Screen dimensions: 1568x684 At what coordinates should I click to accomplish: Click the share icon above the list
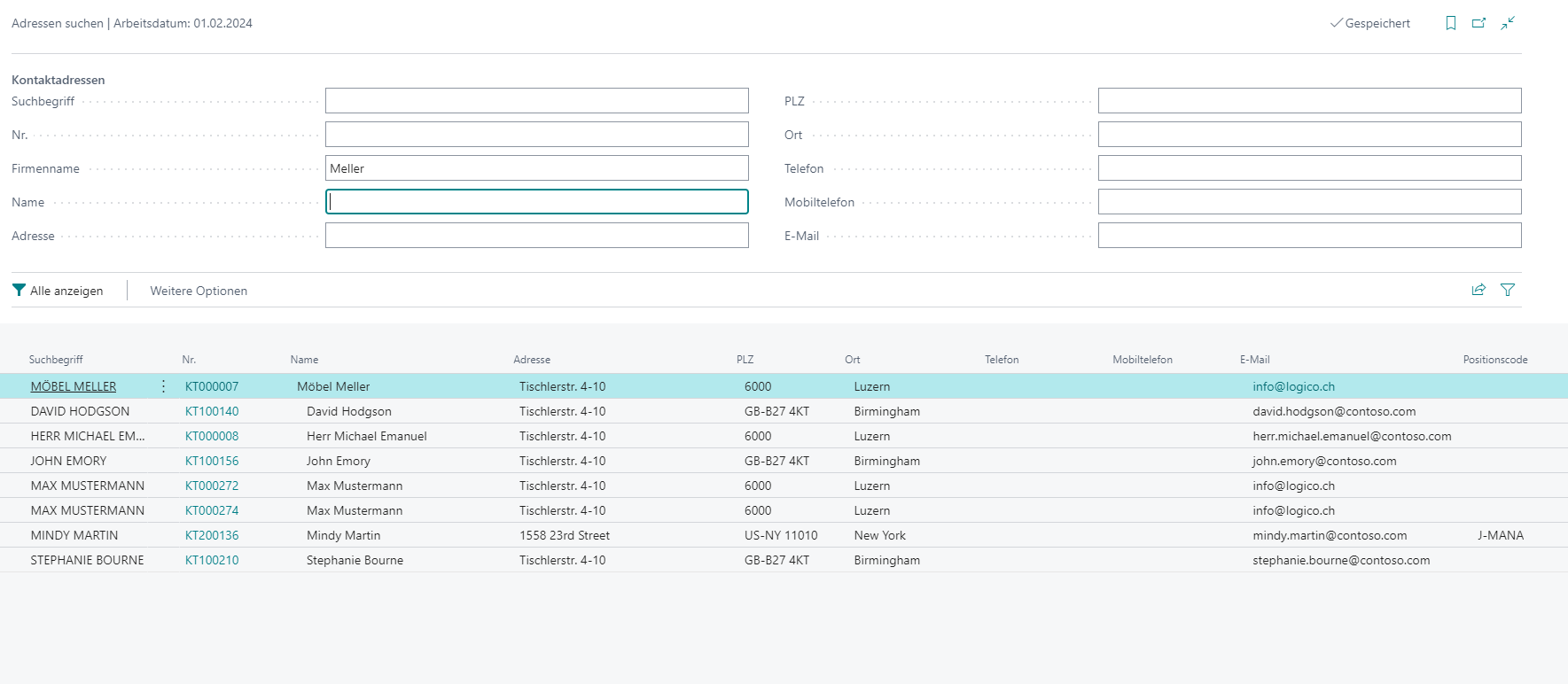pyautogui.click(x=1478, y=290)
